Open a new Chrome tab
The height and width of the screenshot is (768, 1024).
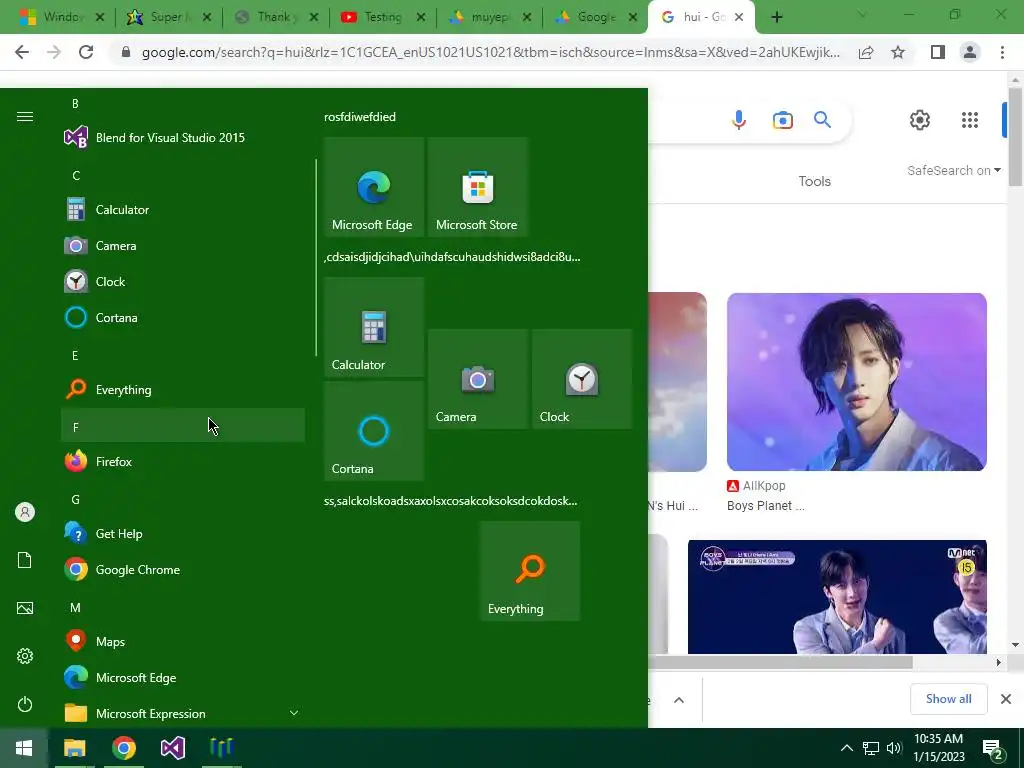tap(776, 17)
